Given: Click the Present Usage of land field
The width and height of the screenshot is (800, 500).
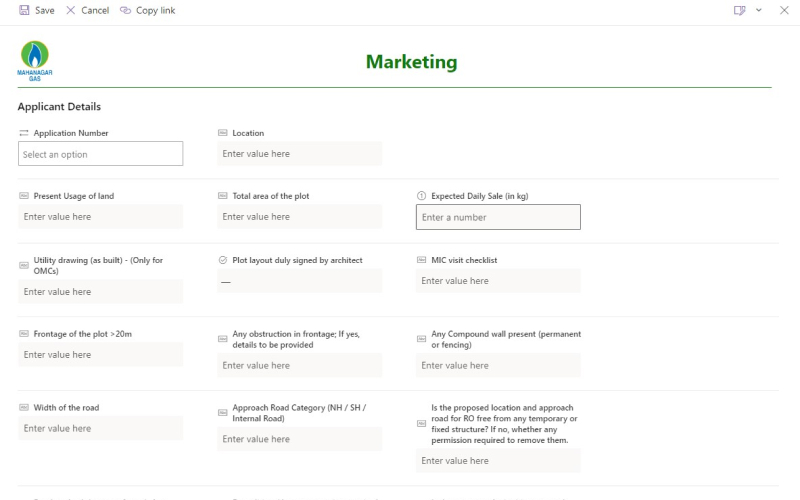Looking at the screenshot, I should click(101, 216).
